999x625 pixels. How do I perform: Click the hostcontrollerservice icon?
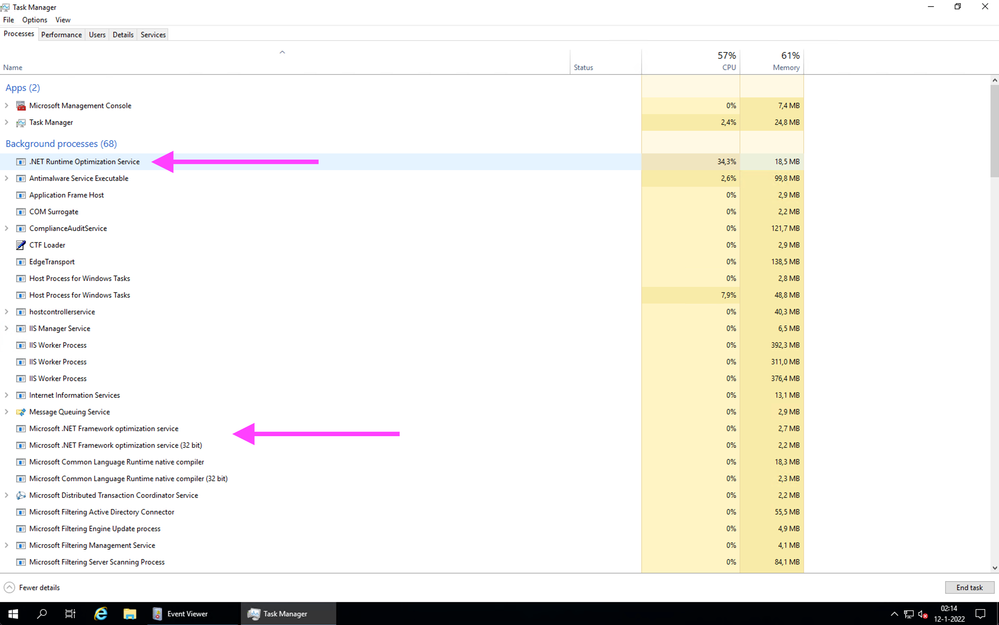pos(21,312)
